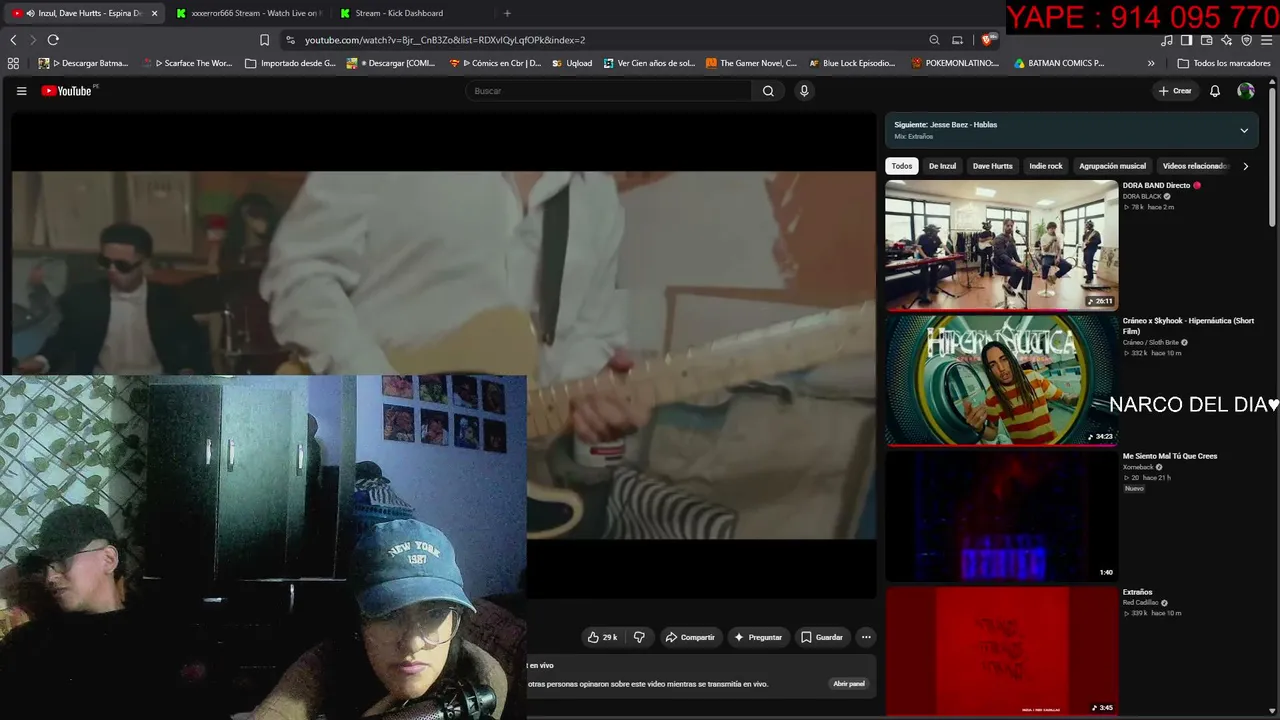
Task: Open the 'DORA BAND Directo' video title
Action: point(1156,185)
